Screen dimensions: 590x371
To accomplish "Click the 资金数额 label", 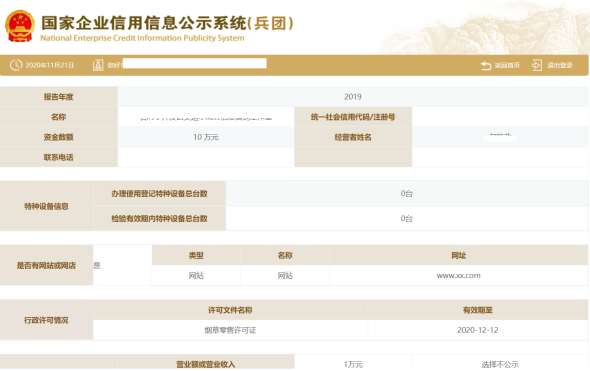I will point(58,137).
